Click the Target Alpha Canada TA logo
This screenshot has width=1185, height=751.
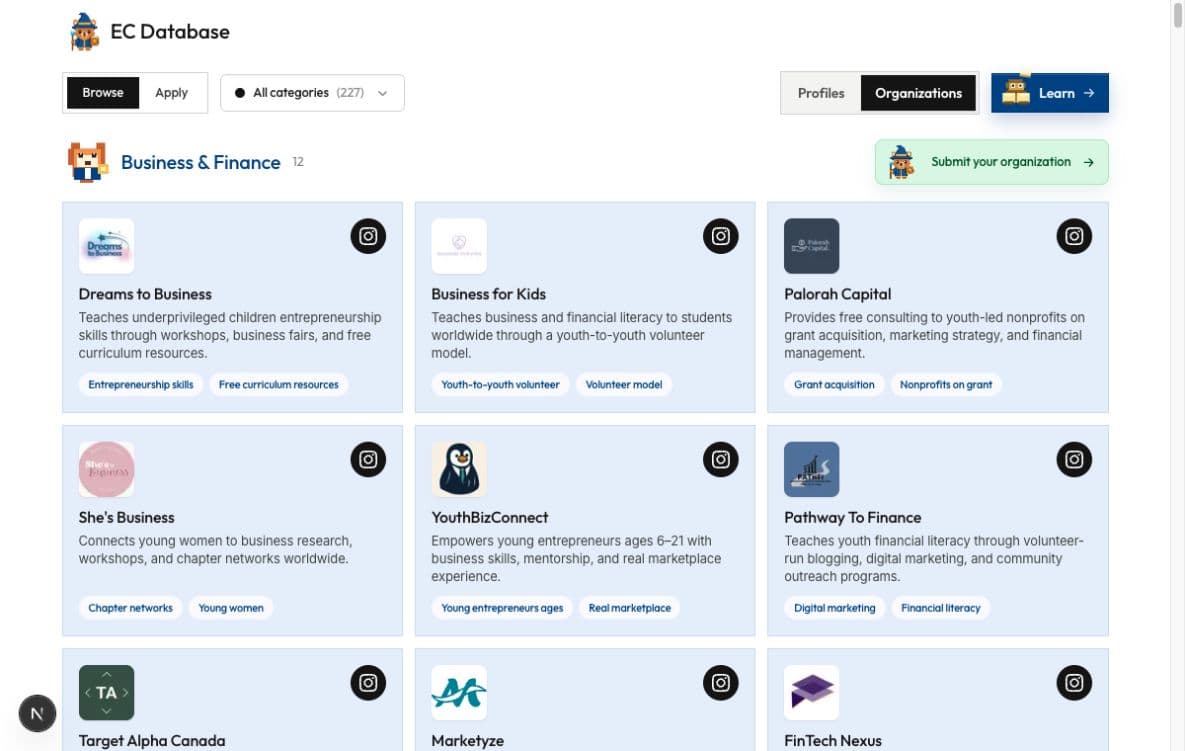pos(107,693)
